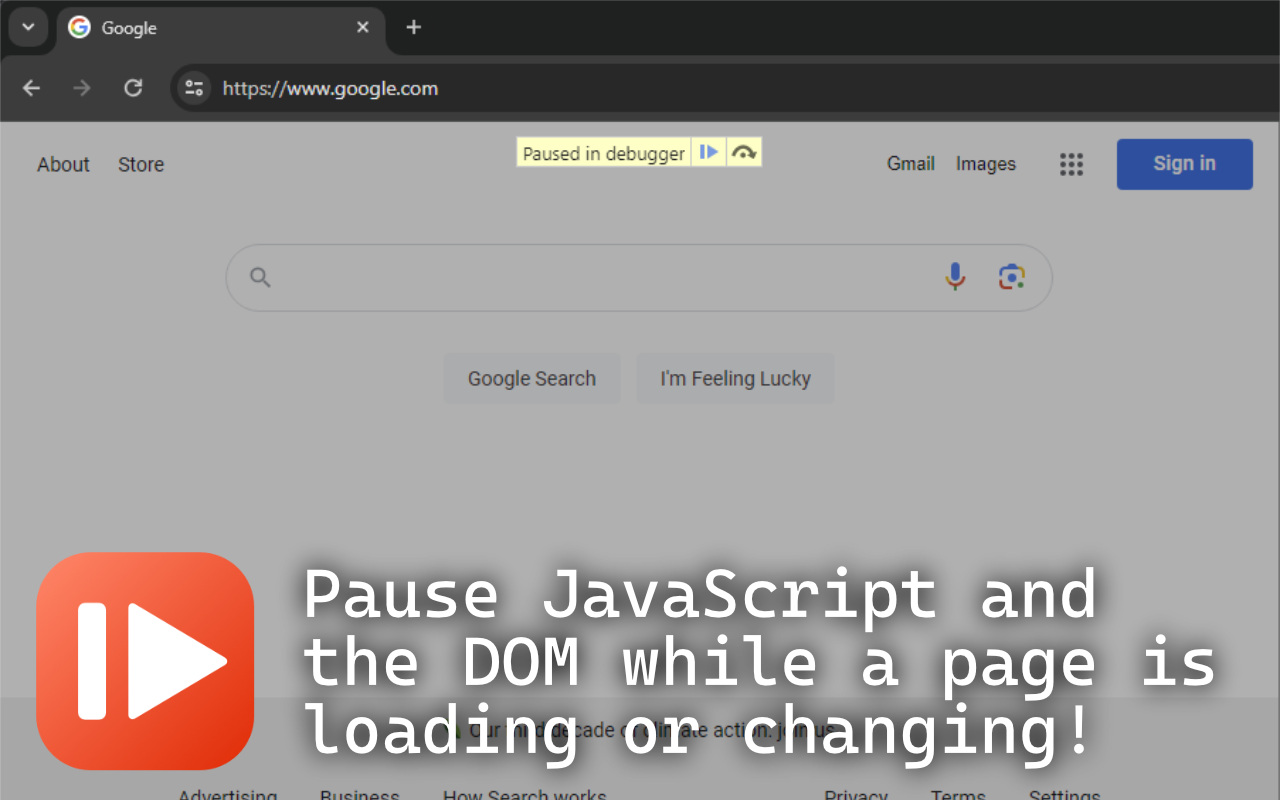This screenshot has width=1280, height=800.
Task: Activate voice search microphone
Action: tap(955, 276)
